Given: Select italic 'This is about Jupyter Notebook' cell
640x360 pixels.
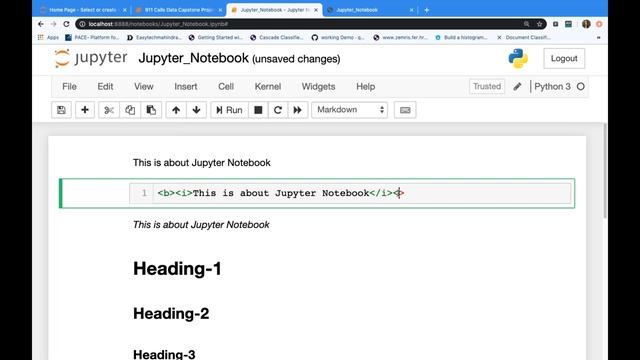Looking at the screenshot, I should pos(201,224).
